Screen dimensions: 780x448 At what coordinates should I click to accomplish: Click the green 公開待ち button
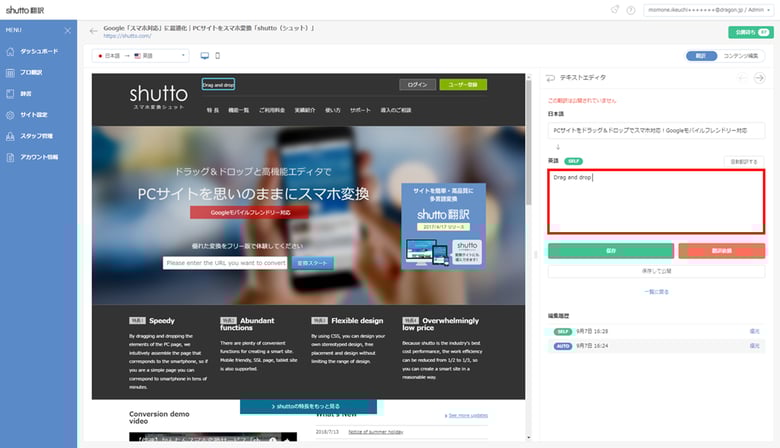(751, 32)
